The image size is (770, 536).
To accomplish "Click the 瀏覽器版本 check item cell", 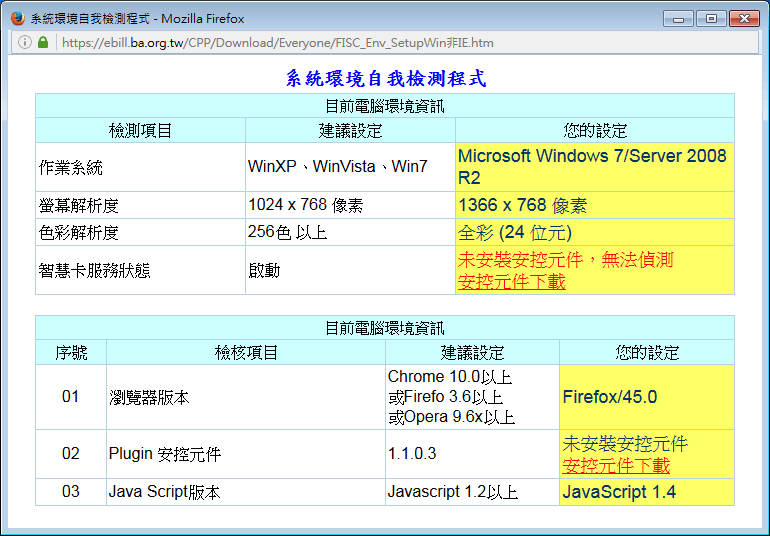I will 149,397.
